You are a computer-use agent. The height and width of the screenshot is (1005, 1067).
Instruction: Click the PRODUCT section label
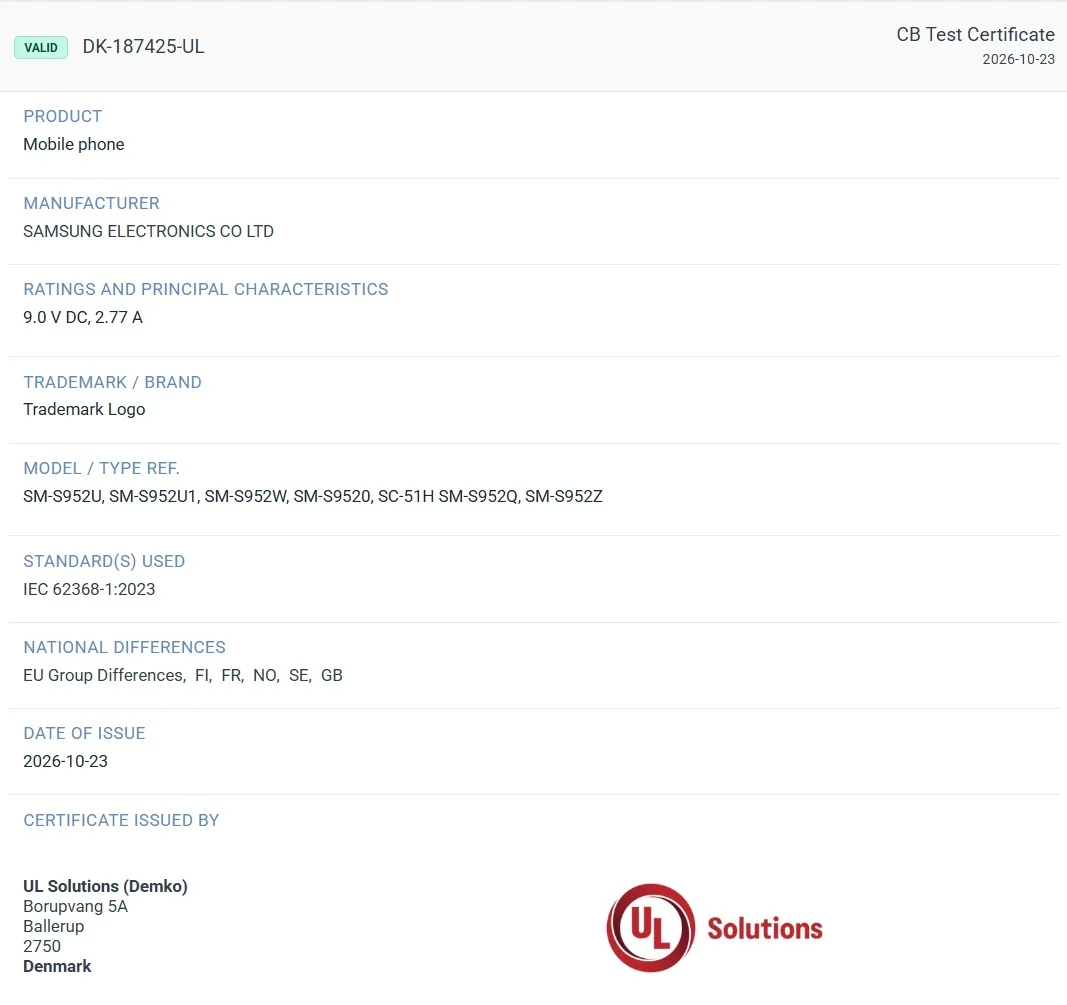pyautogui.click(x=63, y=116)
